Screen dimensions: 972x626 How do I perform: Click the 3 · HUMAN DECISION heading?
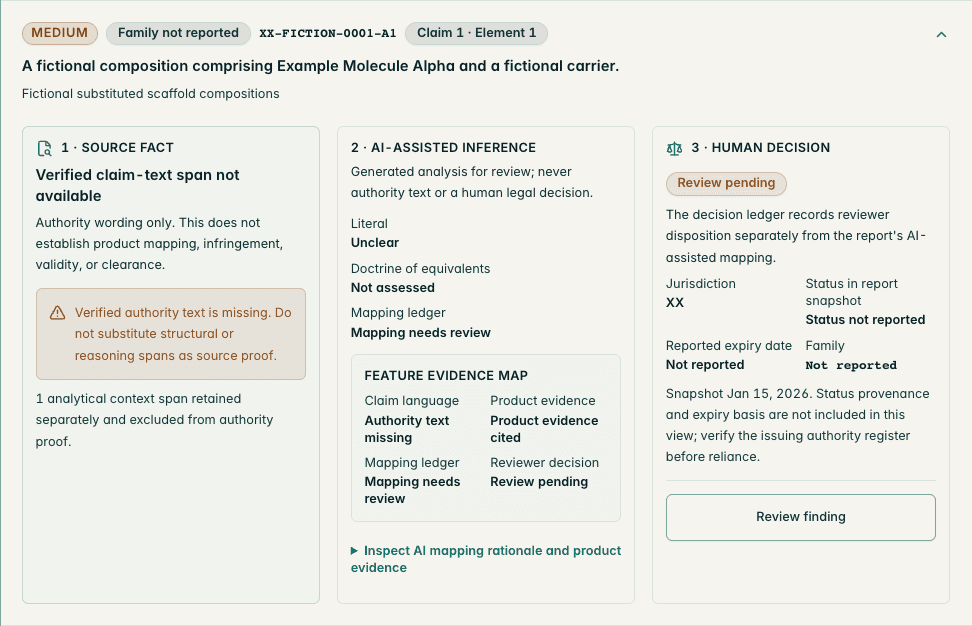tap(761, 148)
